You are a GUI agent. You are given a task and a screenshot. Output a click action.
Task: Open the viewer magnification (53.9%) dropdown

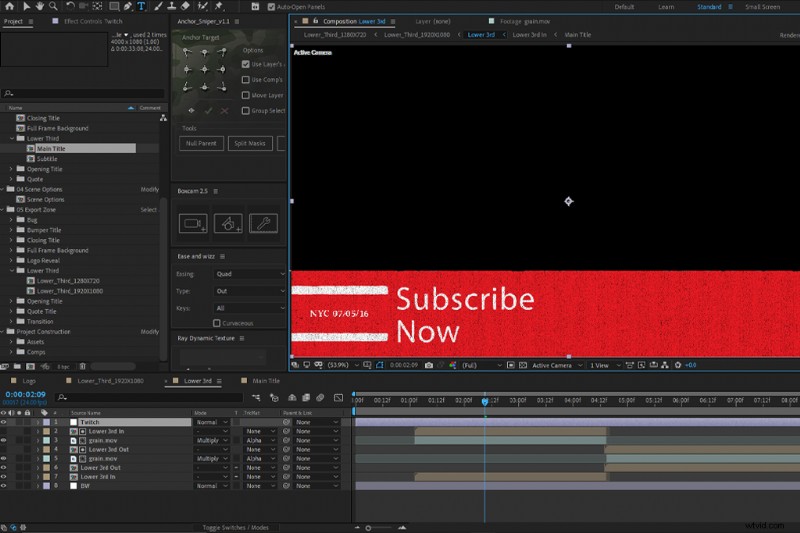343,365
